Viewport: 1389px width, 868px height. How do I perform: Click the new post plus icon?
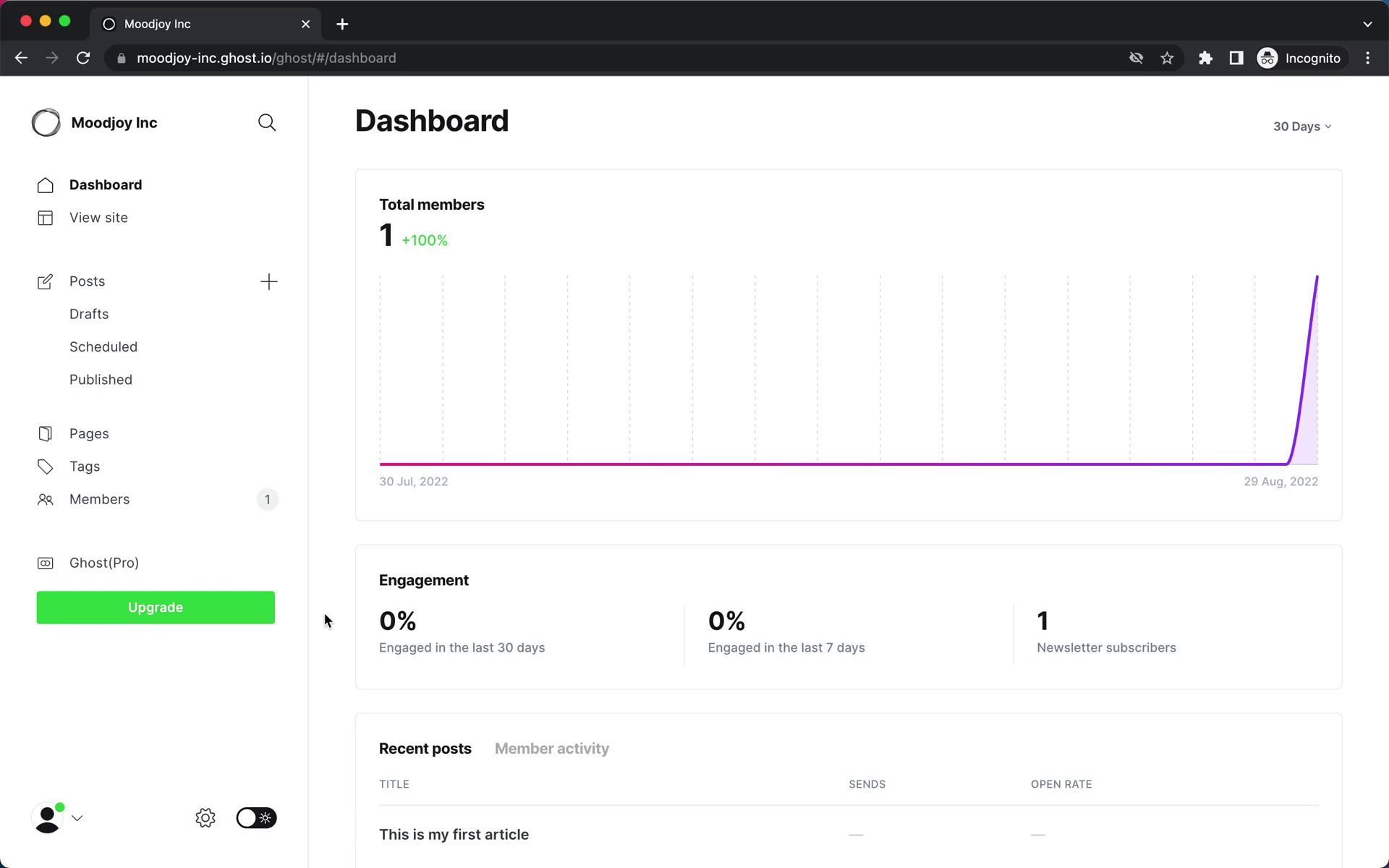268,281
